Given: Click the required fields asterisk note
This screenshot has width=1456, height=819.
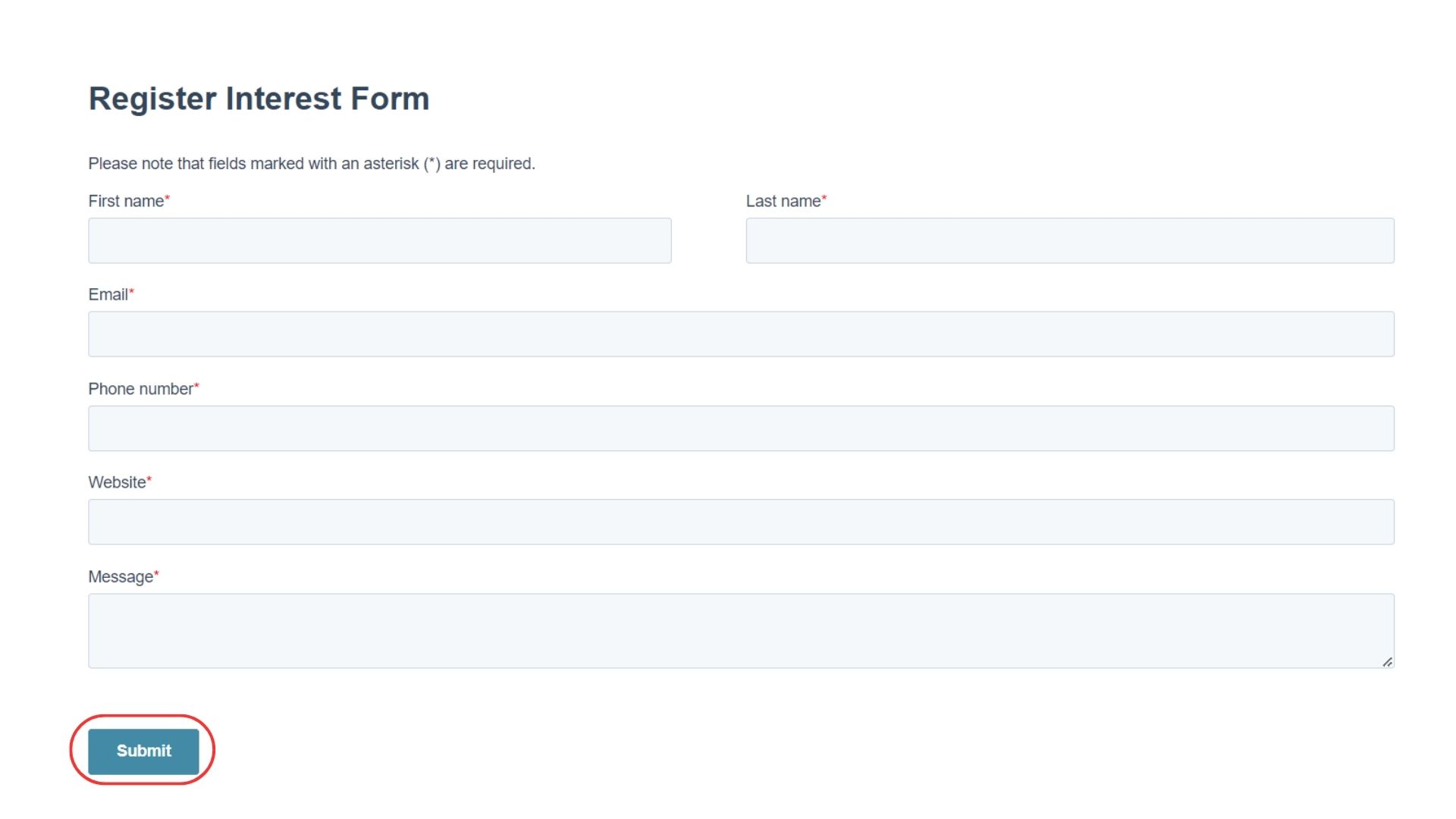Looking at the screenshot, I should (312, 164).
